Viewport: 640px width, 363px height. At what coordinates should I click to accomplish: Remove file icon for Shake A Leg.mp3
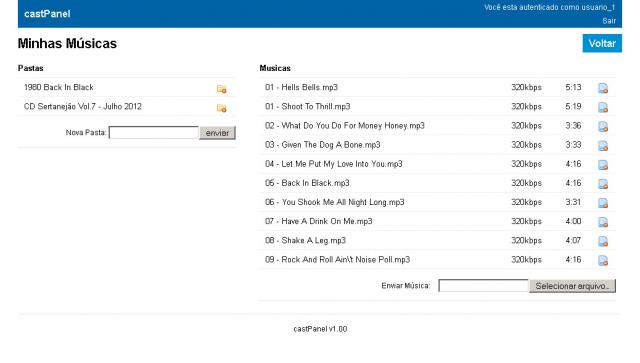click(603, 241)
